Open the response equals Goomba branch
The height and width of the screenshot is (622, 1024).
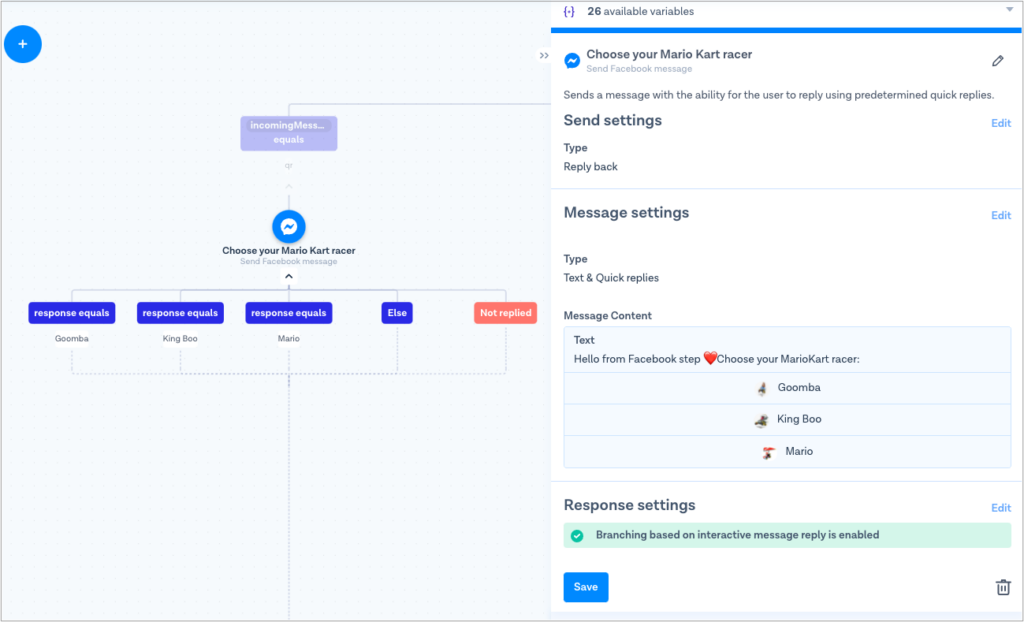[71, 312]
